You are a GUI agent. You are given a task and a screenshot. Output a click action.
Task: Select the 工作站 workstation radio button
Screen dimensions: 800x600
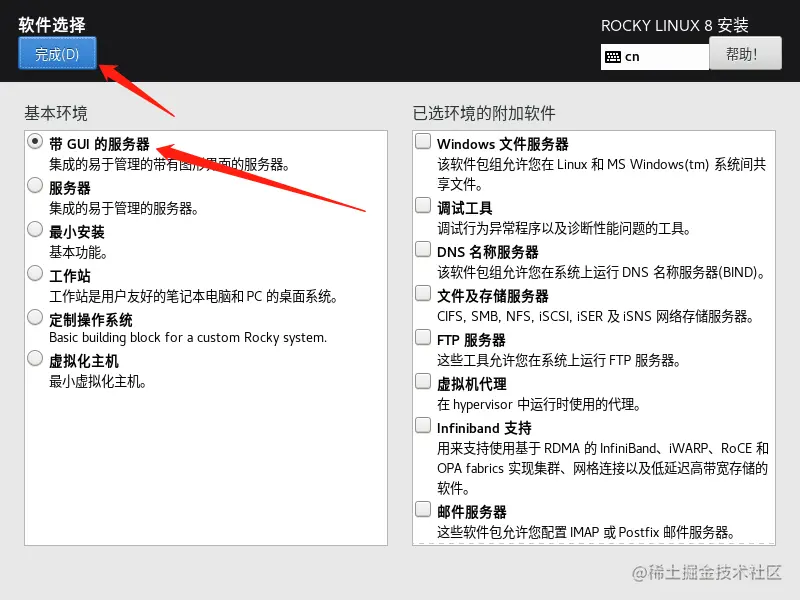click(x=35, y=273)
